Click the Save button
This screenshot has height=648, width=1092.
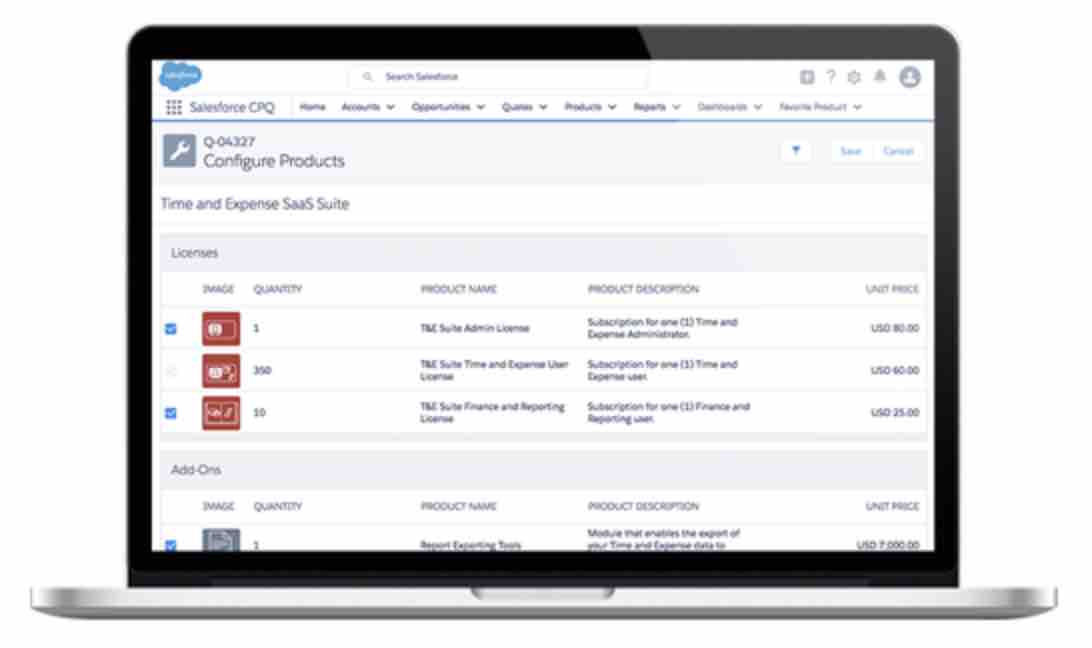(850, 150)
